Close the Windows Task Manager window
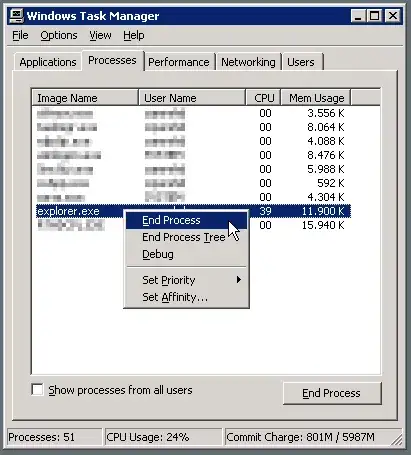Viewport: 411px width, 455px height. (x=393, y=16)
